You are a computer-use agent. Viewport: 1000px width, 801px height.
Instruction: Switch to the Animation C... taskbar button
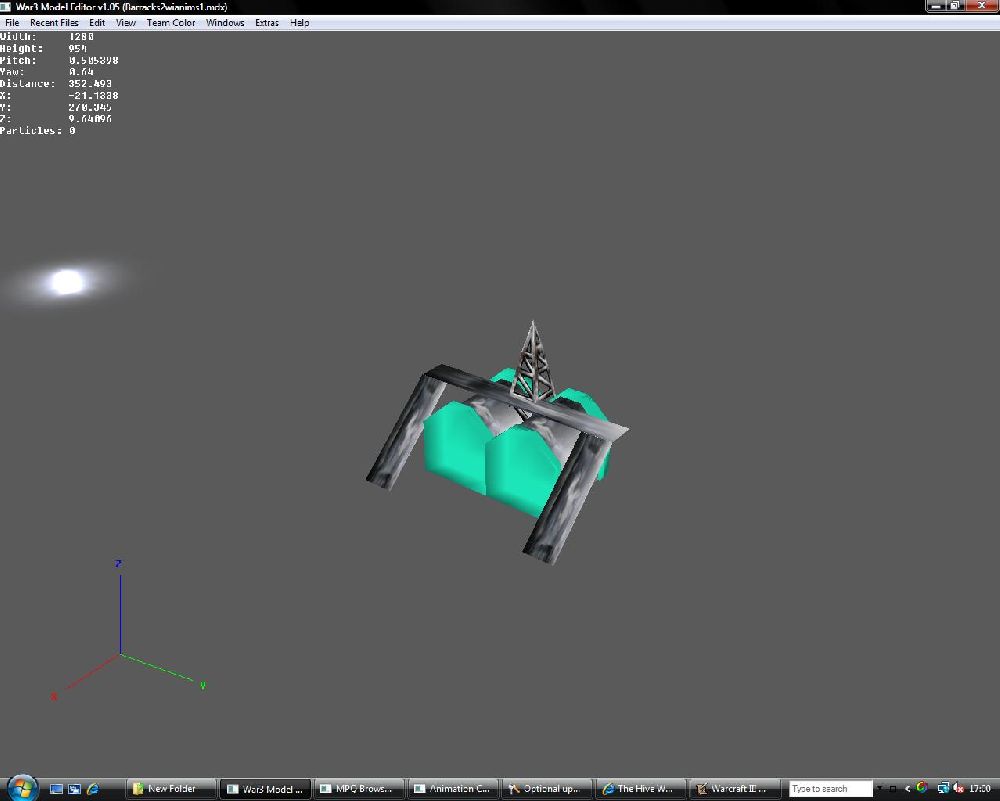(453, 789)
